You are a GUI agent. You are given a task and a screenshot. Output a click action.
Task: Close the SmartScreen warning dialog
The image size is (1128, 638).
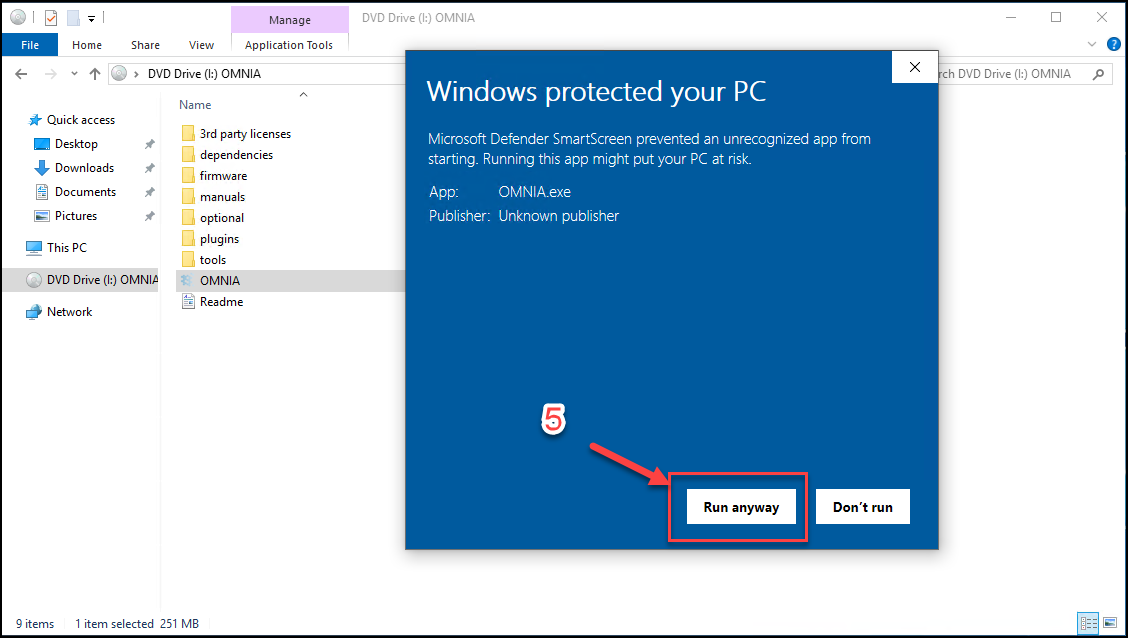pyautogui.click(x=914, y=68)
